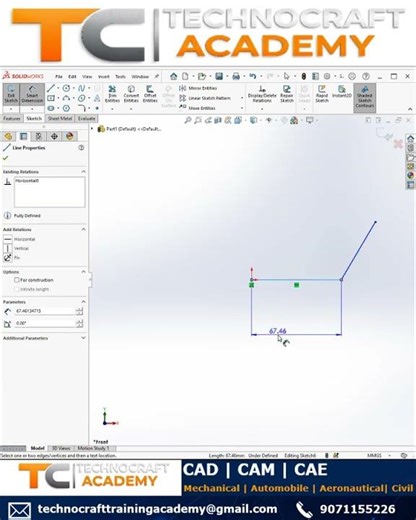Click the Exit Sketch button
Image resolution: width=416 pixels, height=520 pixels.
[x=11, y=95]
